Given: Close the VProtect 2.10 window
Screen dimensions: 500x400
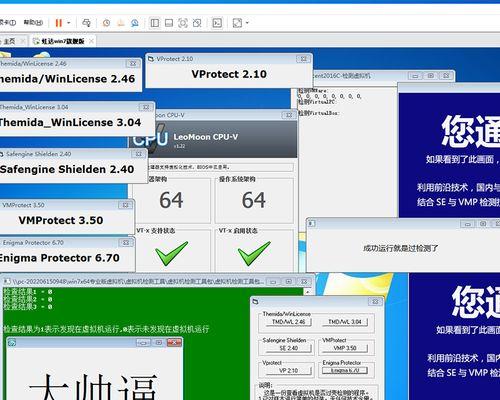Looking at the screenshot, I should (x=303, y=59).
